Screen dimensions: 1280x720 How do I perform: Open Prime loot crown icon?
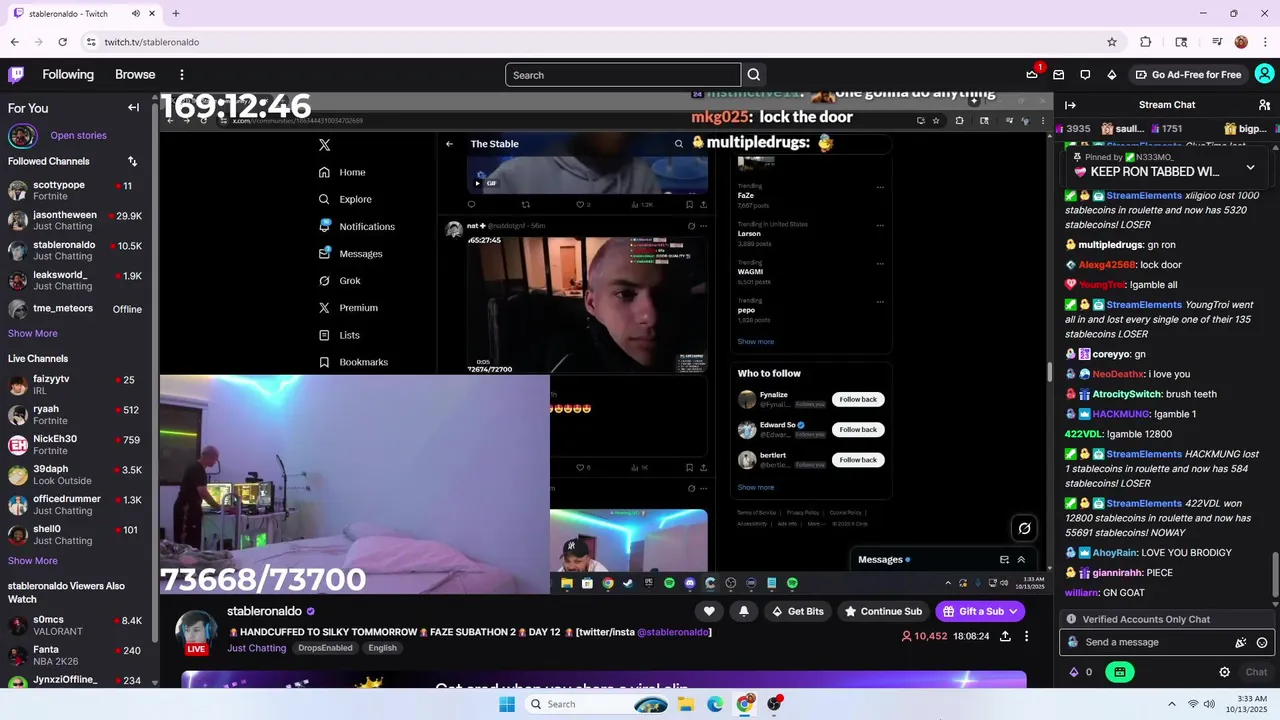[1032, 75]
